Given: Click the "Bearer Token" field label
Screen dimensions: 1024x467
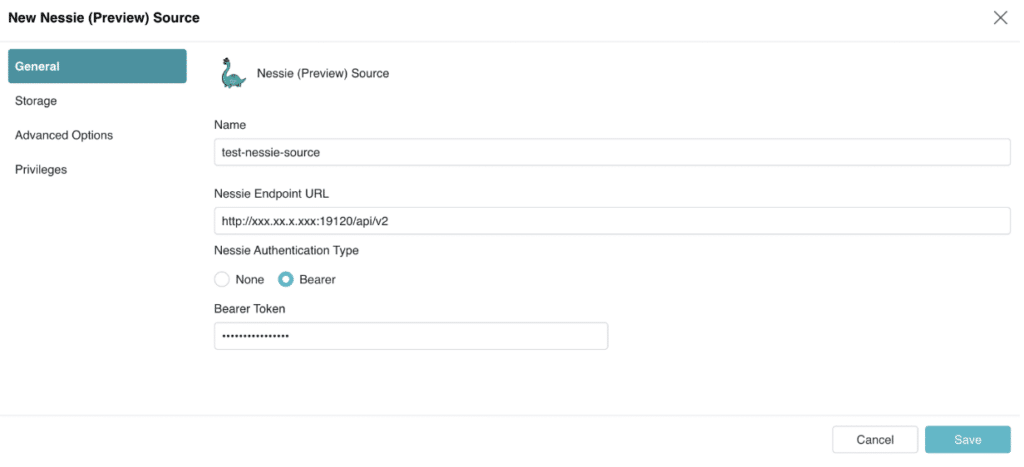Looking at the screenshot, I should pos(249,308).
